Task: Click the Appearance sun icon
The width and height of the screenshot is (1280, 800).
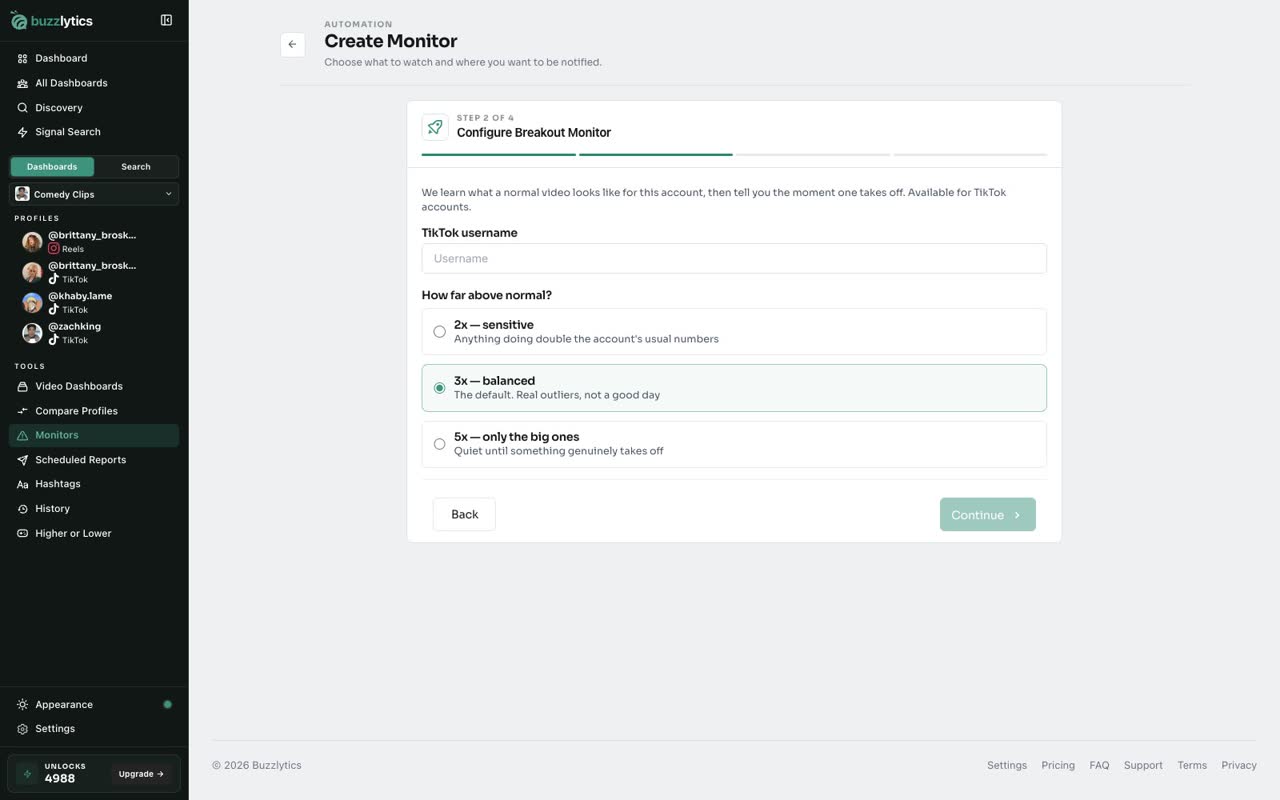Action: (x=22, y=705)
